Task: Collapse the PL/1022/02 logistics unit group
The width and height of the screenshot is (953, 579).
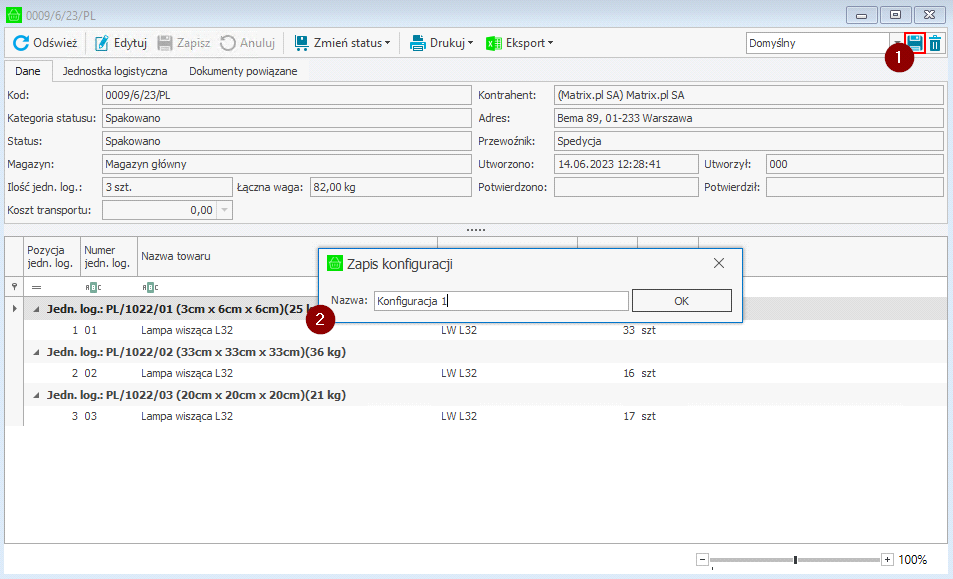Action: tap(37, 352)
